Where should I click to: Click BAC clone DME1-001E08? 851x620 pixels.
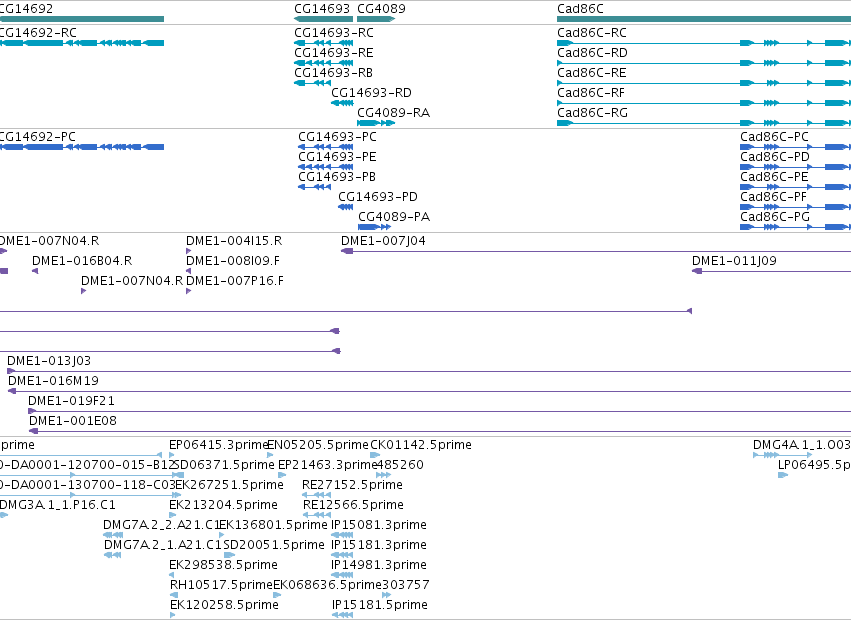tap(440, 432)
